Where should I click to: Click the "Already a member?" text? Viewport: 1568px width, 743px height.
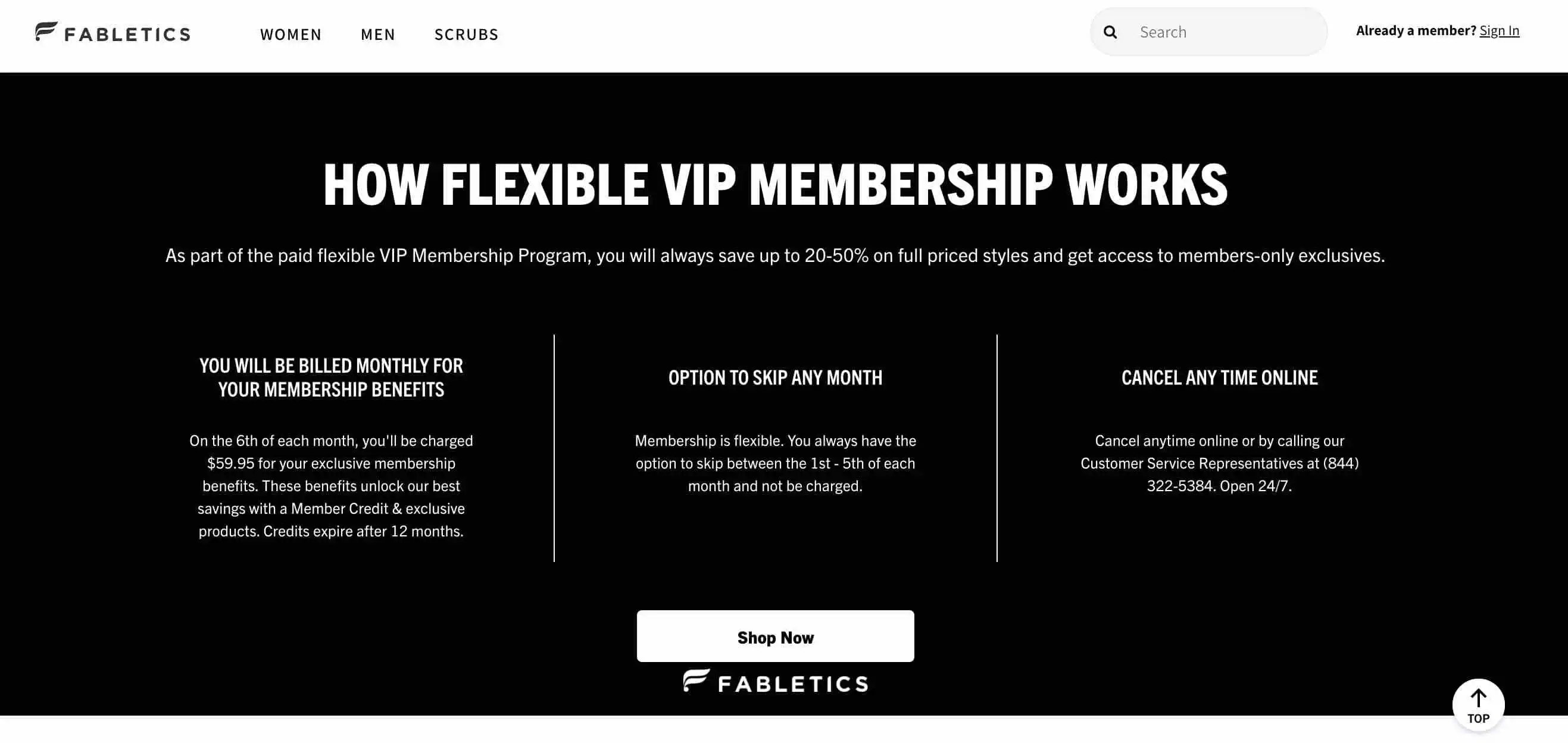click(x=1416, y=30)
